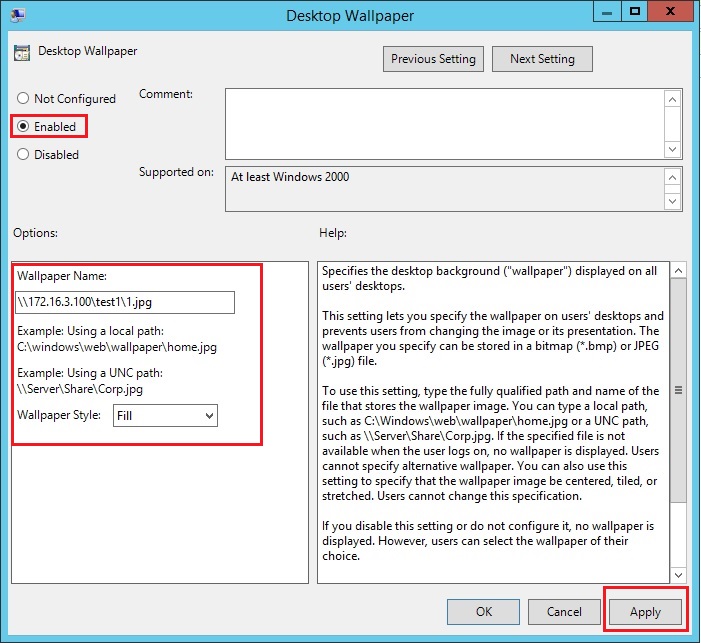Image resolution: width=701 pixels, height=643 pixels.
Task: Click the Comment box scroll down arrow
Action: coord(672,148)
